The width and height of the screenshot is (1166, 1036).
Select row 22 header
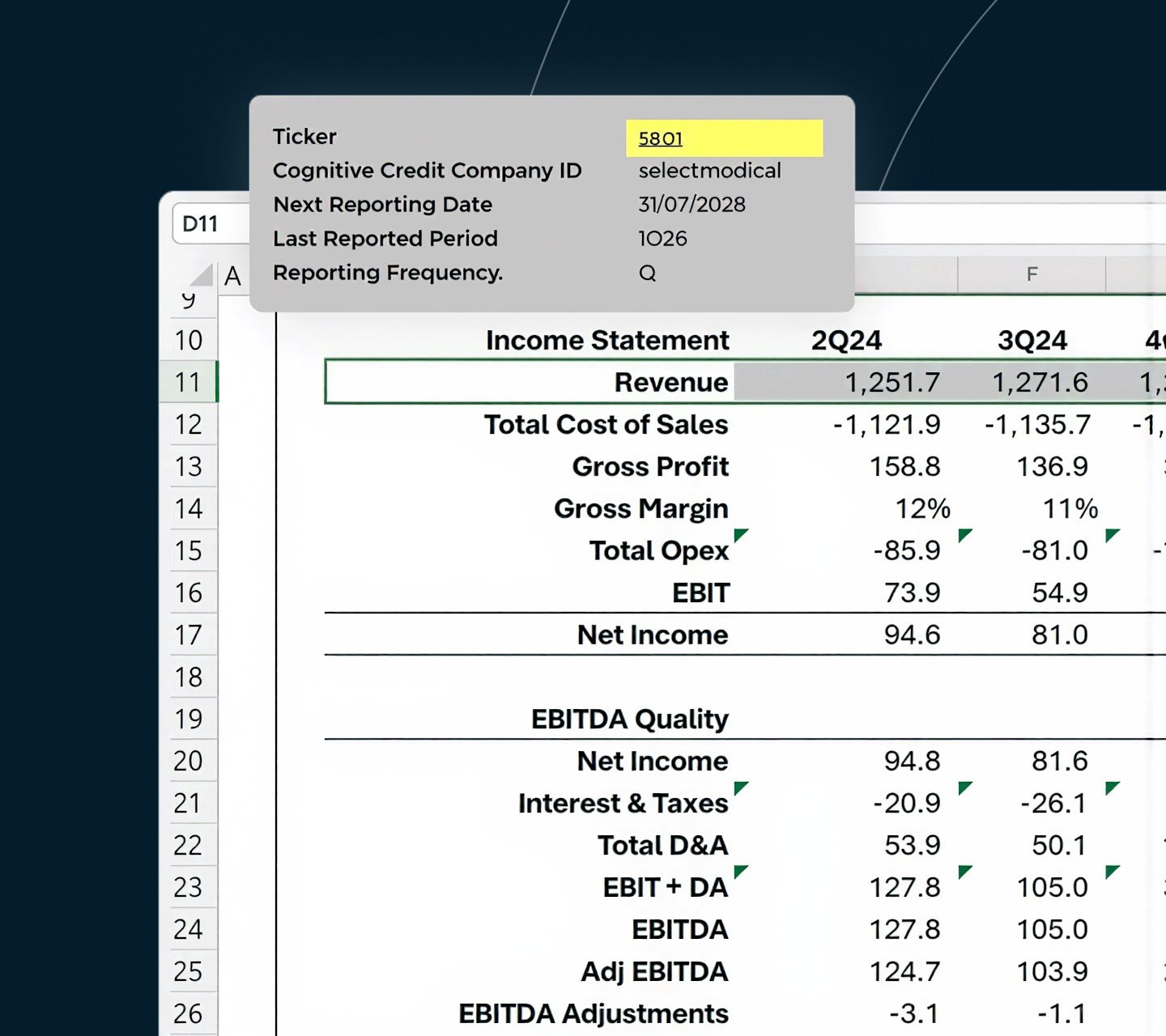tap(189, 845)
